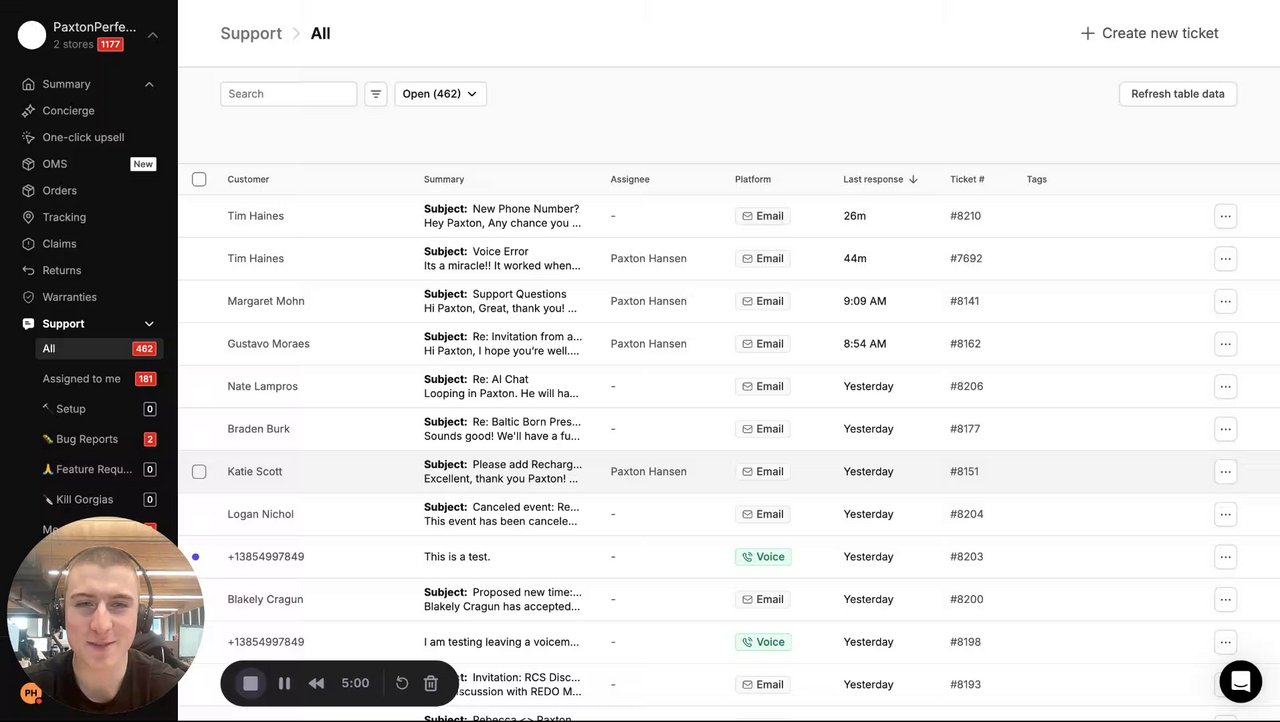Click the ticket Search field
The height and width of the screenshot is (722, 1280).
(x=289, y=94)
